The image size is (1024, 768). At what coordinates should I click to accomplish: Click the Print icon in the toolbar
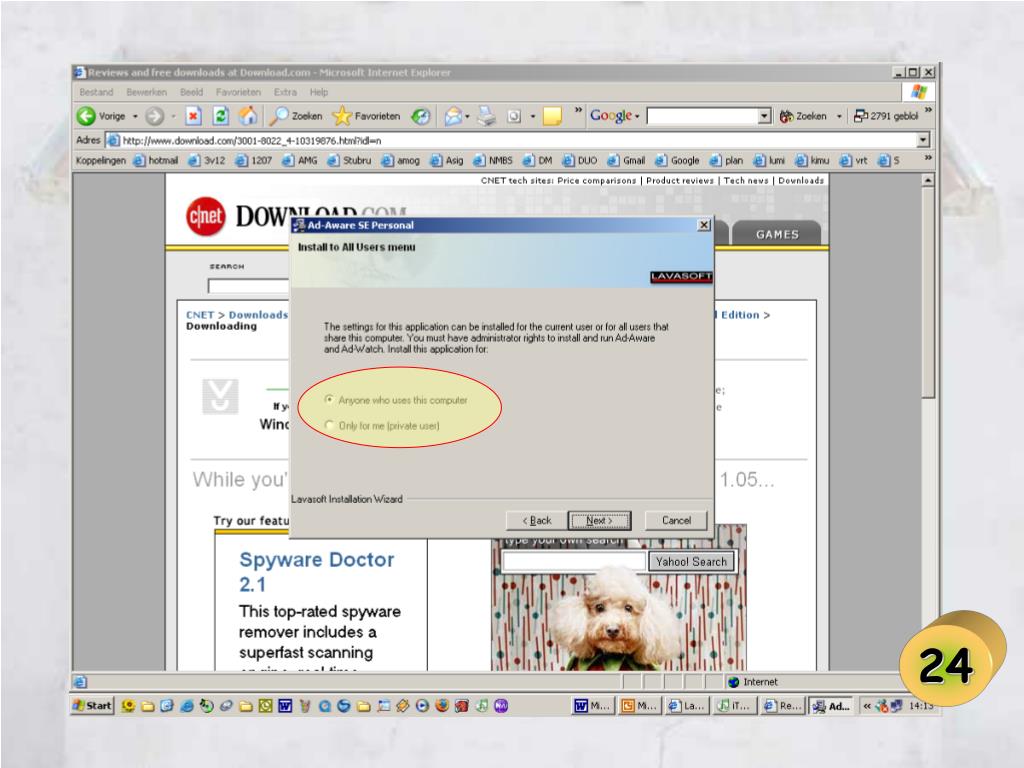click(x=487, y=116)
